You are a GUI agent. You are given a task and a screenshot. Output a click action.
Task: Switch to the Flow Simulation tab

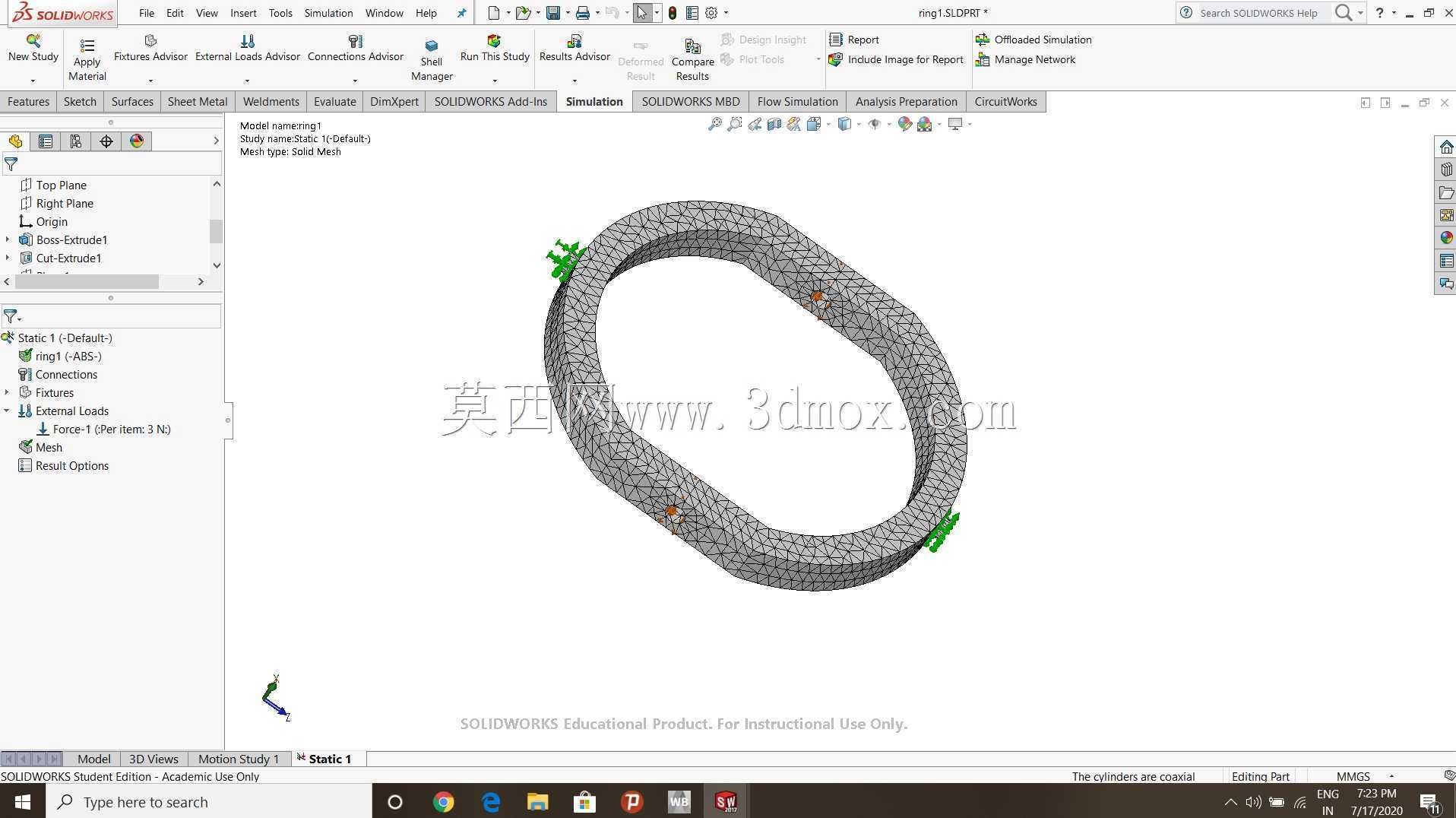tap(797, 102)
